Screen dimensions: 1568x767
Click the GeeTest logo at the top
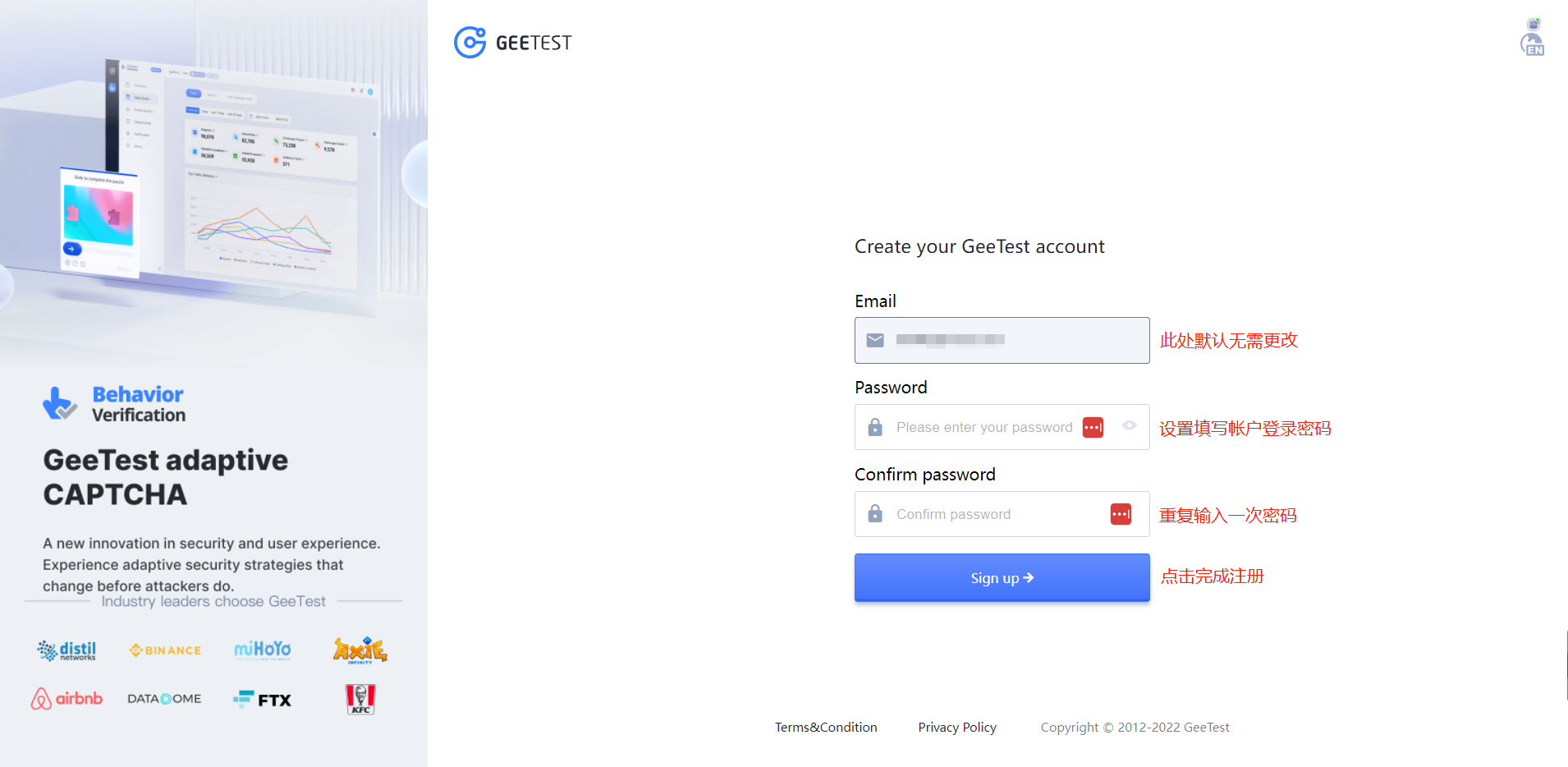512,42
